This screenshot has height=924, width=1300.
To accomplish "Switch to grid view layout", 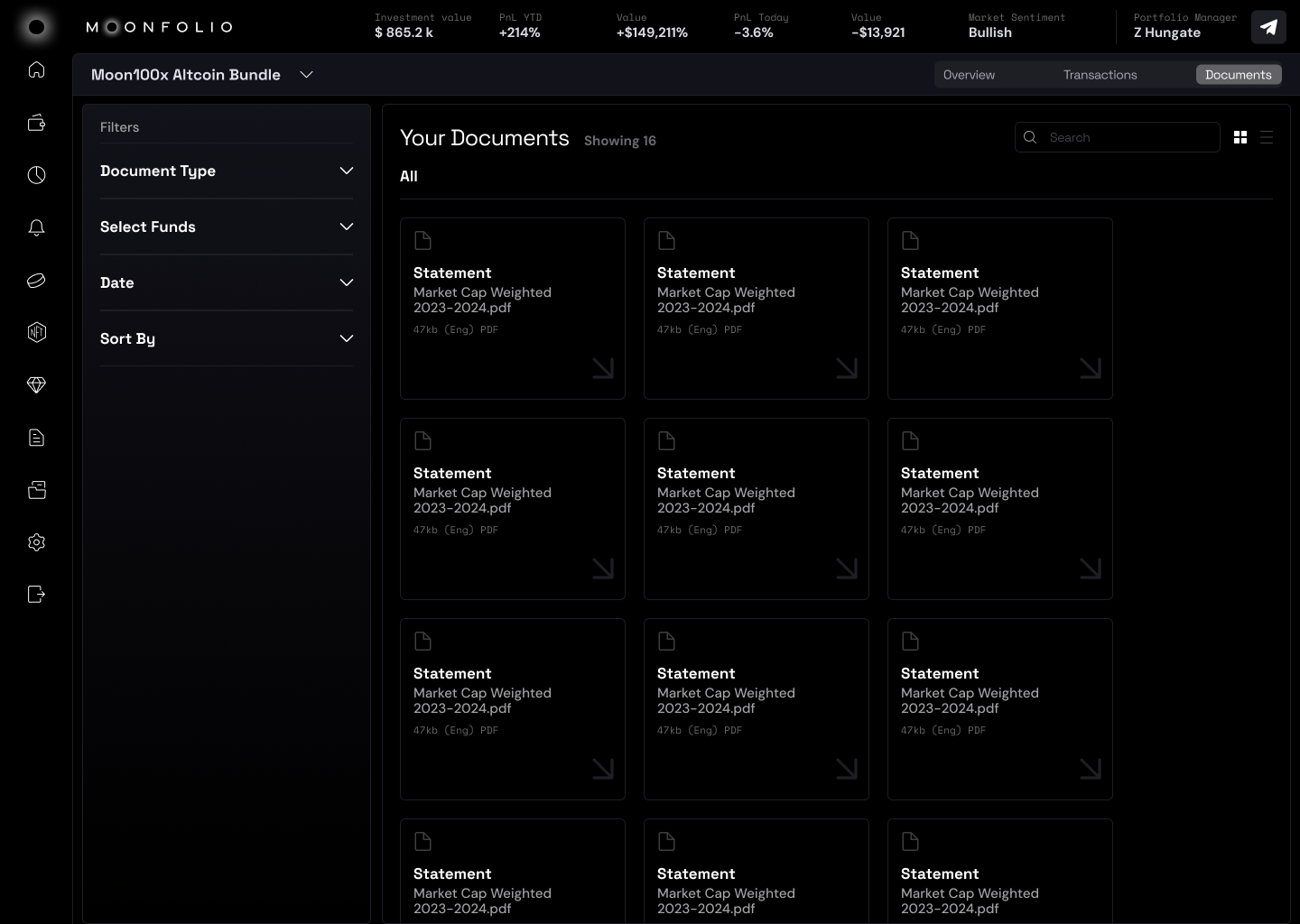I will pyautogui.click(x=1240, y=137).
